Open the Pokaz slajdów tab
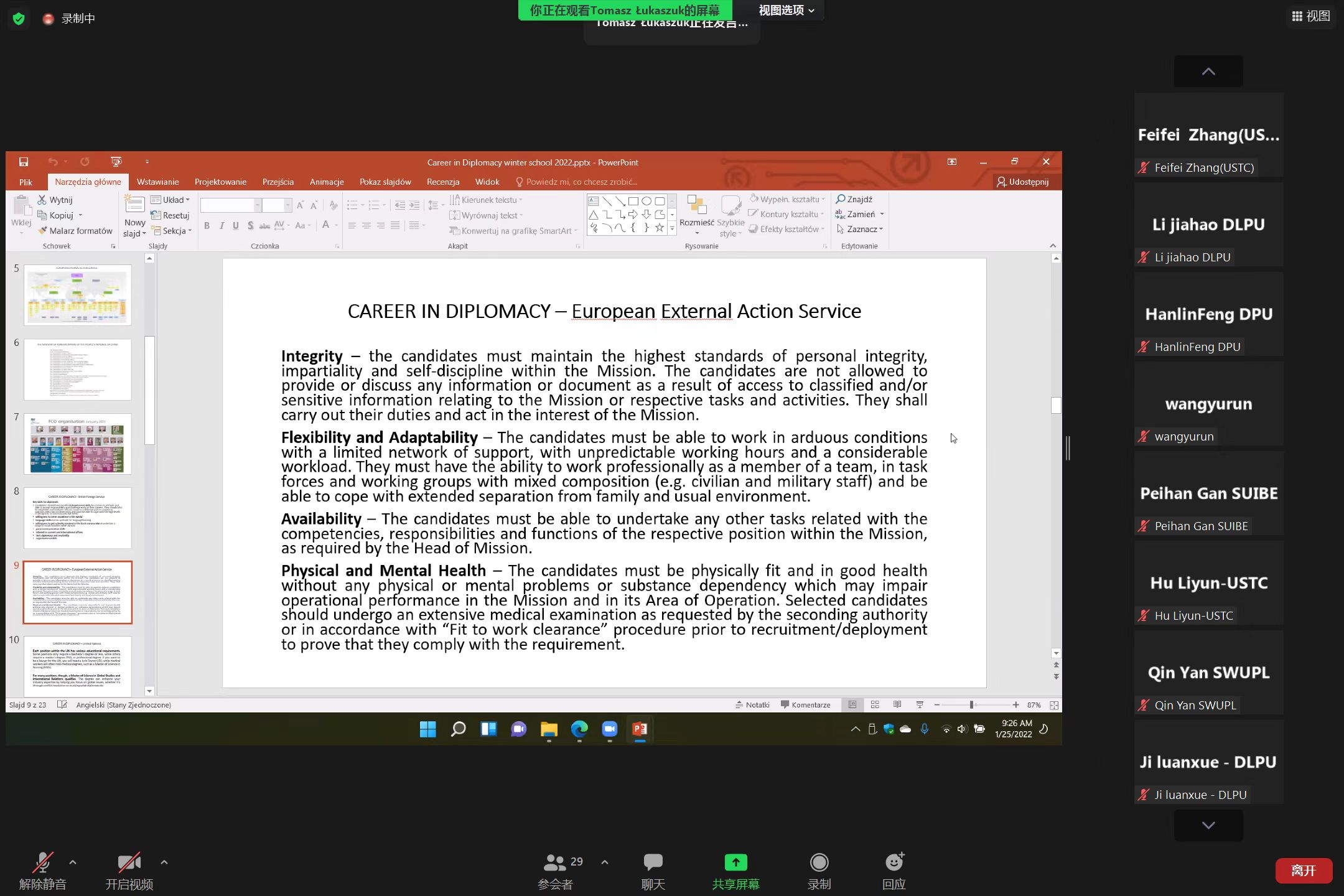Image resolution: width=1344 pixels, height=896 pixels. [385, 182]
